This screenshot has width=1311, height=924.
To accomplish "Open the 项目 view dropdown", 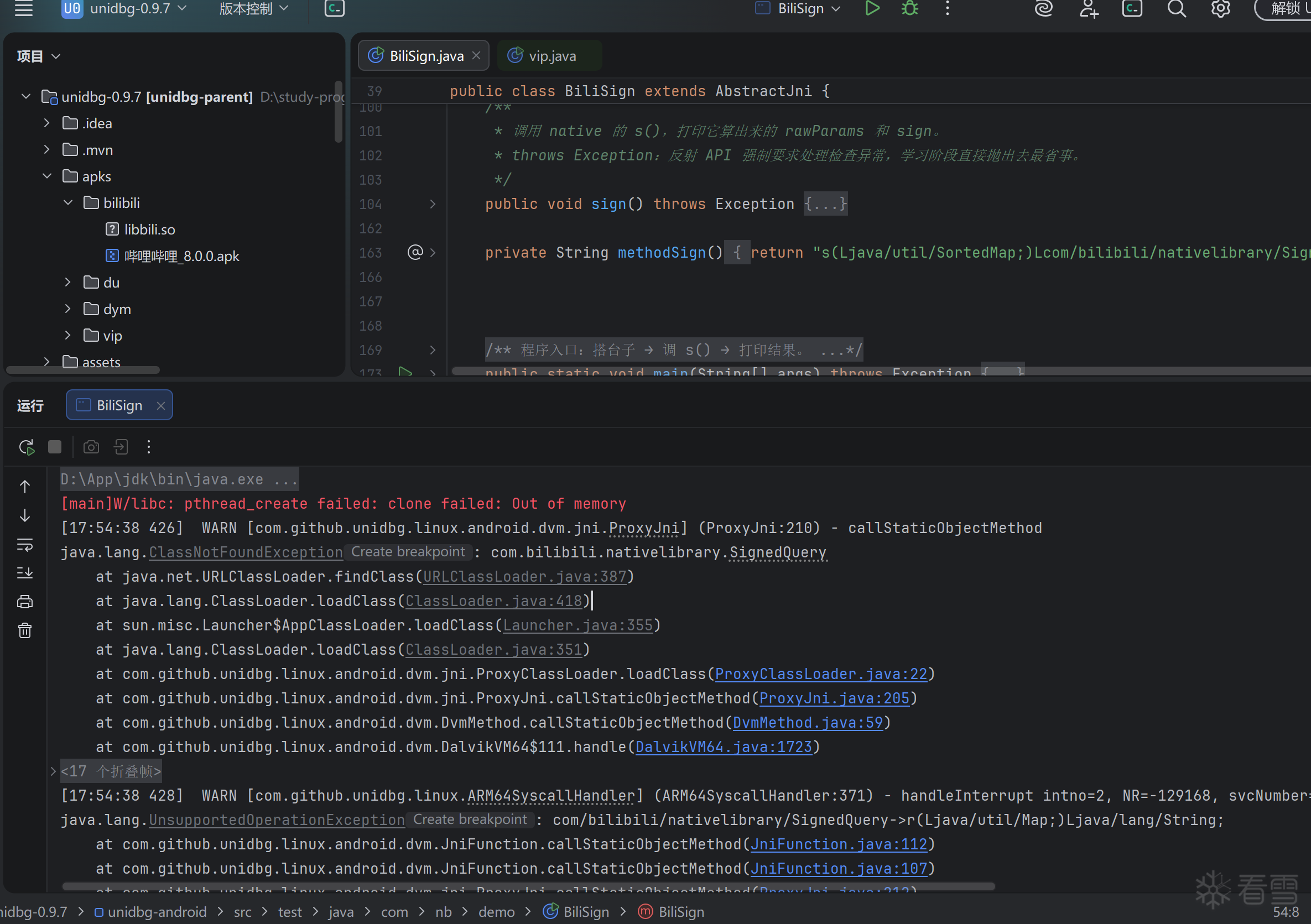I will pos(39,56).
